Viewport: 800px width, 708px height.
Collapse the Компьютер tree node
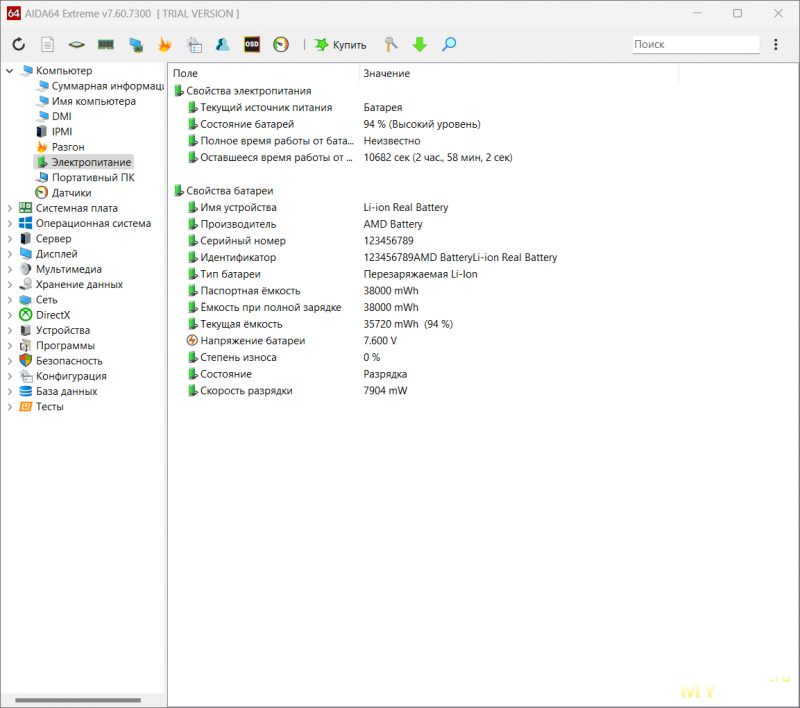tap(10, 70)
